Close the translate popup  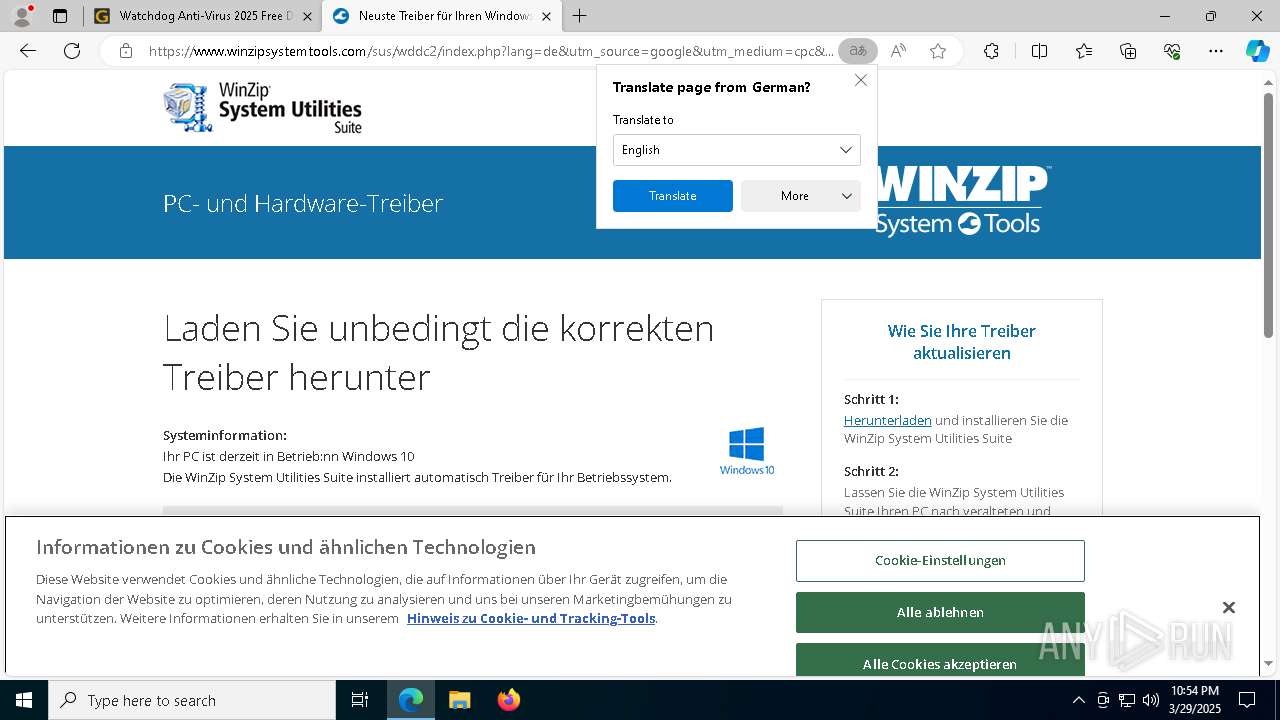pyautogui.click(x=860, y=80)
